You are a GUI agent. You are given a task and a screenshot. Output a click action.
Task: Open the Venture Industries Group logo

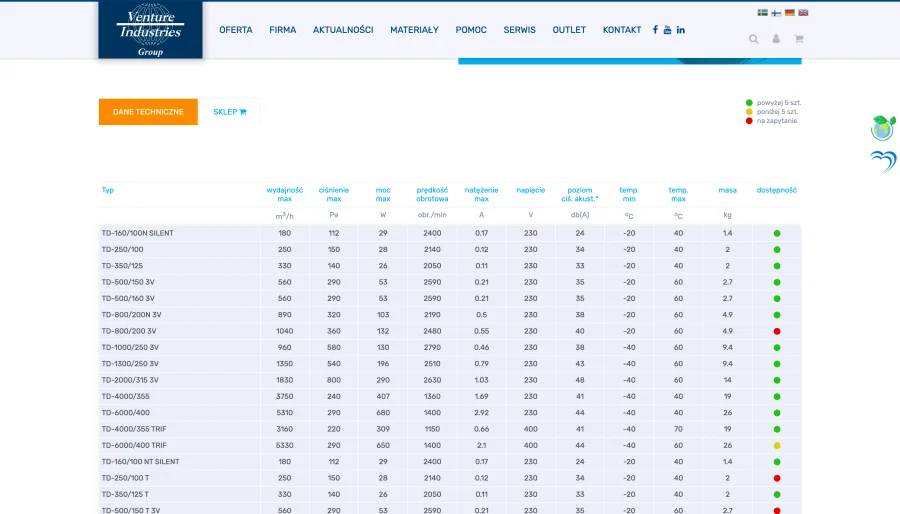click(x=150, y=30)
